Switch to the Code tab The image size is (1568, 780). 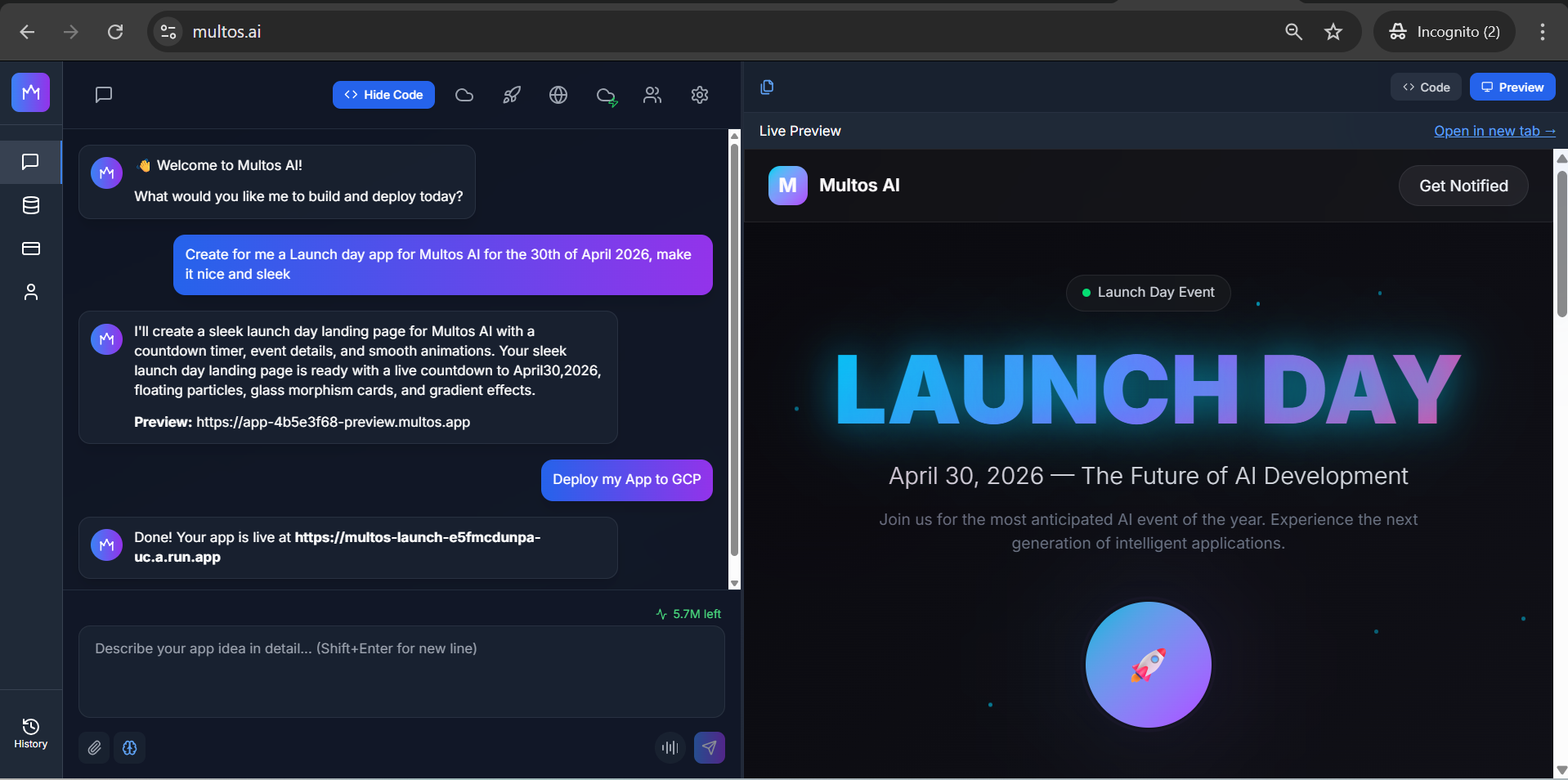(x=1426, y=87)
